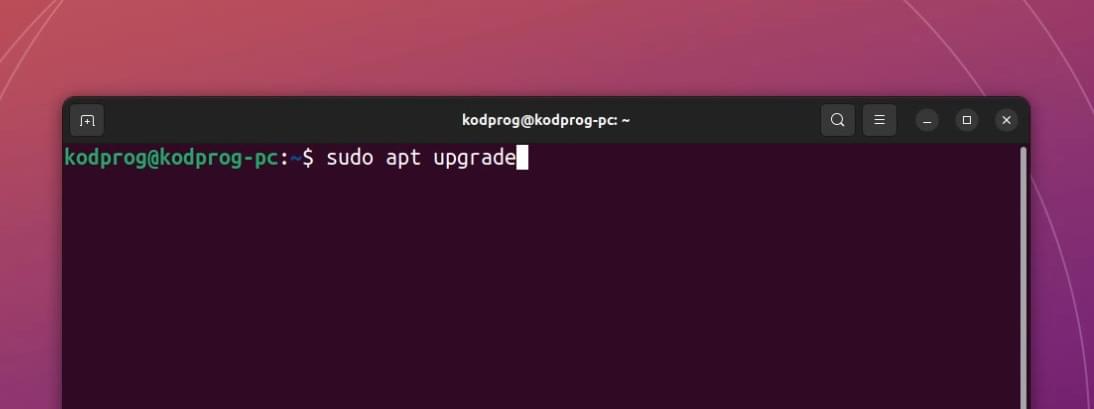Screen dimensions: 1094x409
Task: Click the white block cursor after upgrade
Action: [522, 158]
